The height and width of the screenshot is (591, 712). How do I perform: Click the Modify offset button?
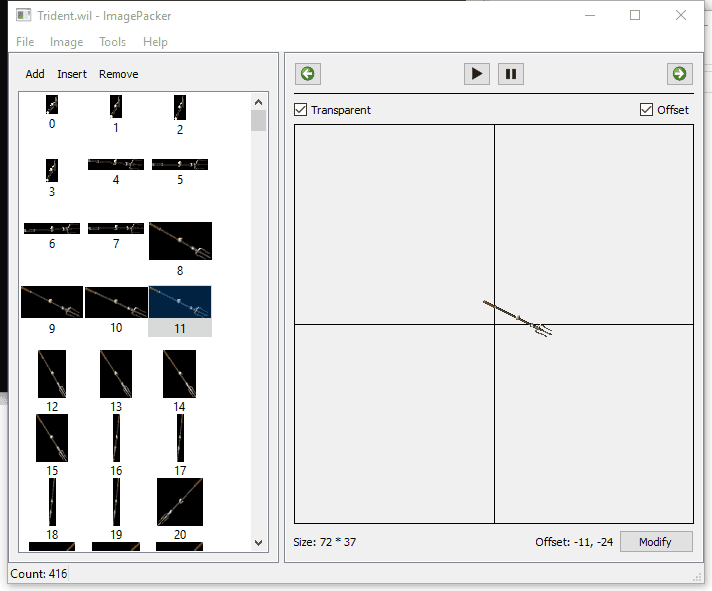point(655,541)
